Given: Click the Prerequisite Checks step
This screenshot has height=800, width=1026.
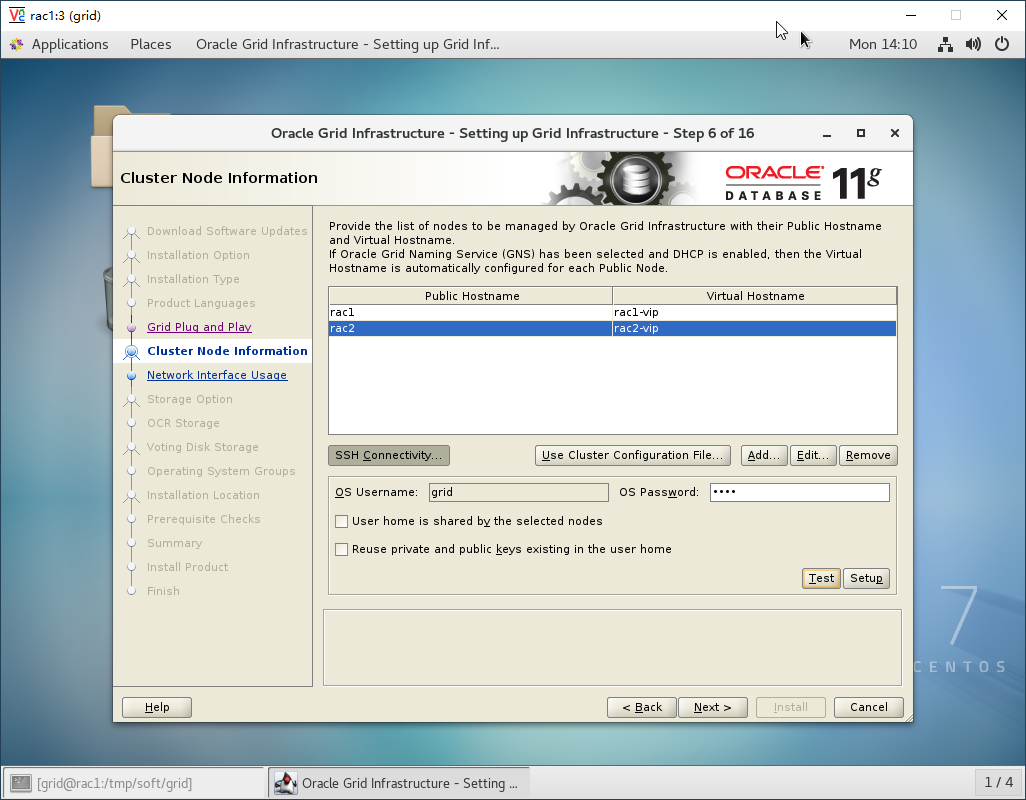Looking at the screenshot, I should point(203,519).
